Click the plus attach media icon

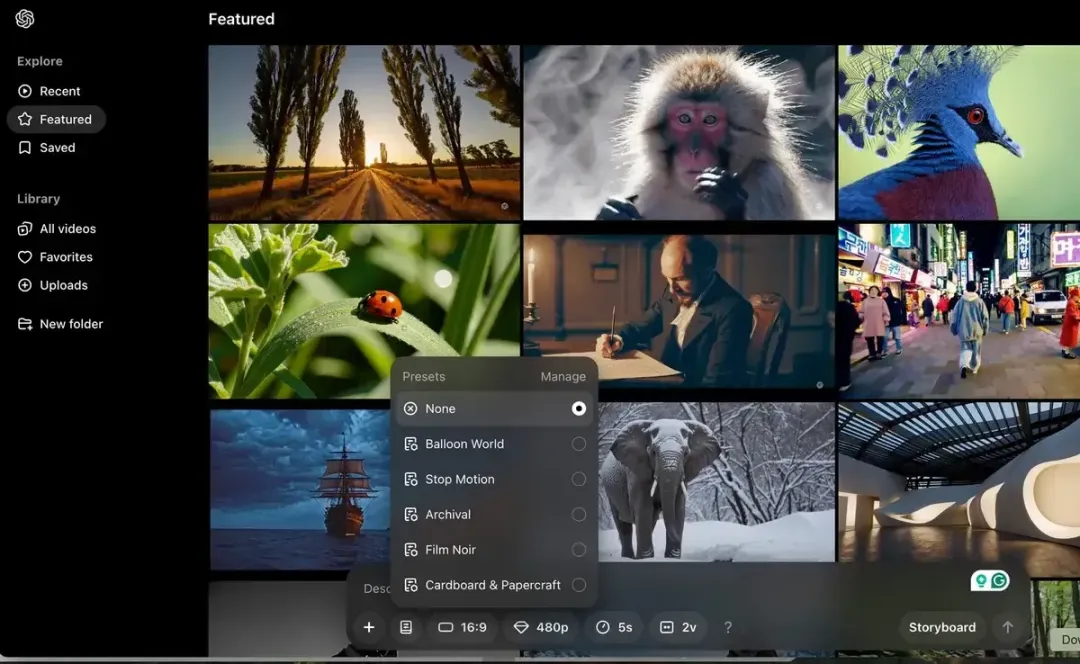(x=369, y=627)
